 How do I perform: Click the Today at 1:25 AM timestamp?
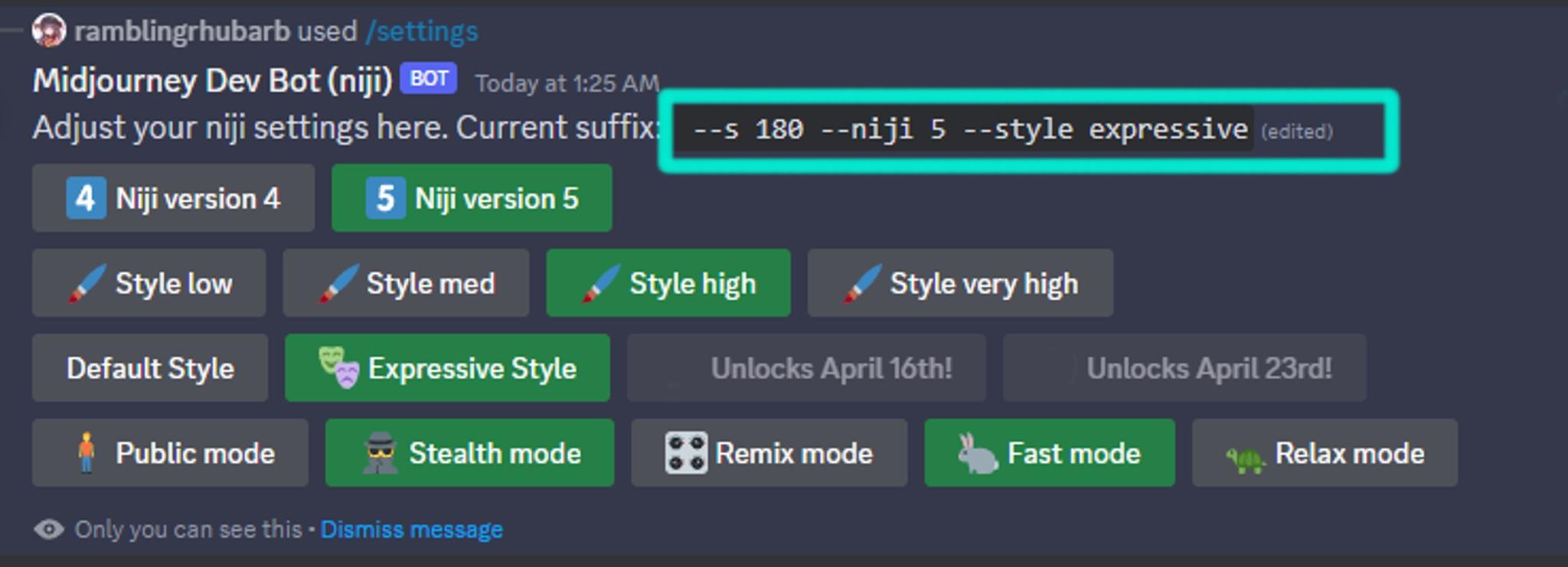tap(567, 83)
